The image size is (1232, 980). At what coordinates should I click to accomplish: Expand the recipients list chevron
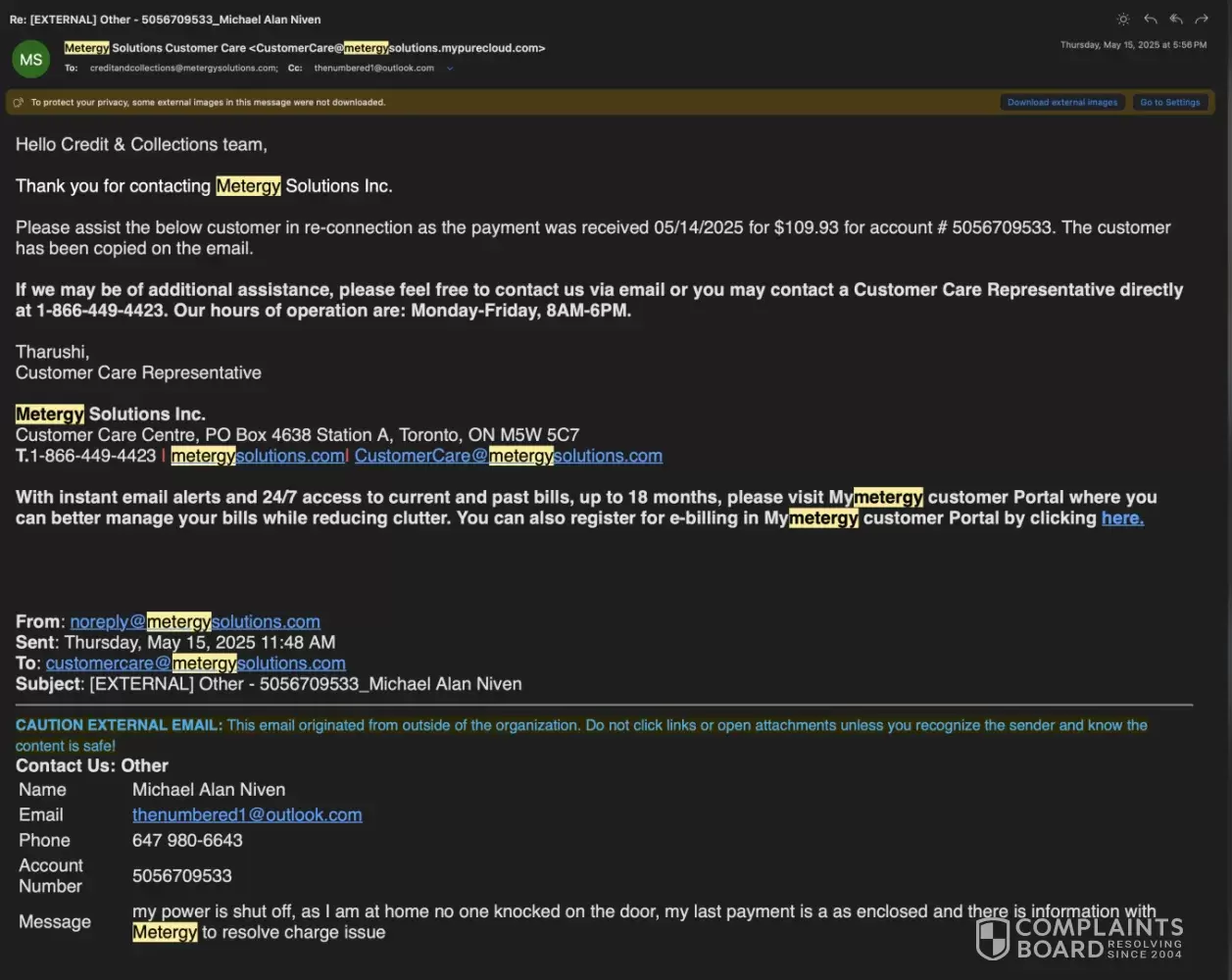[450, 69]
